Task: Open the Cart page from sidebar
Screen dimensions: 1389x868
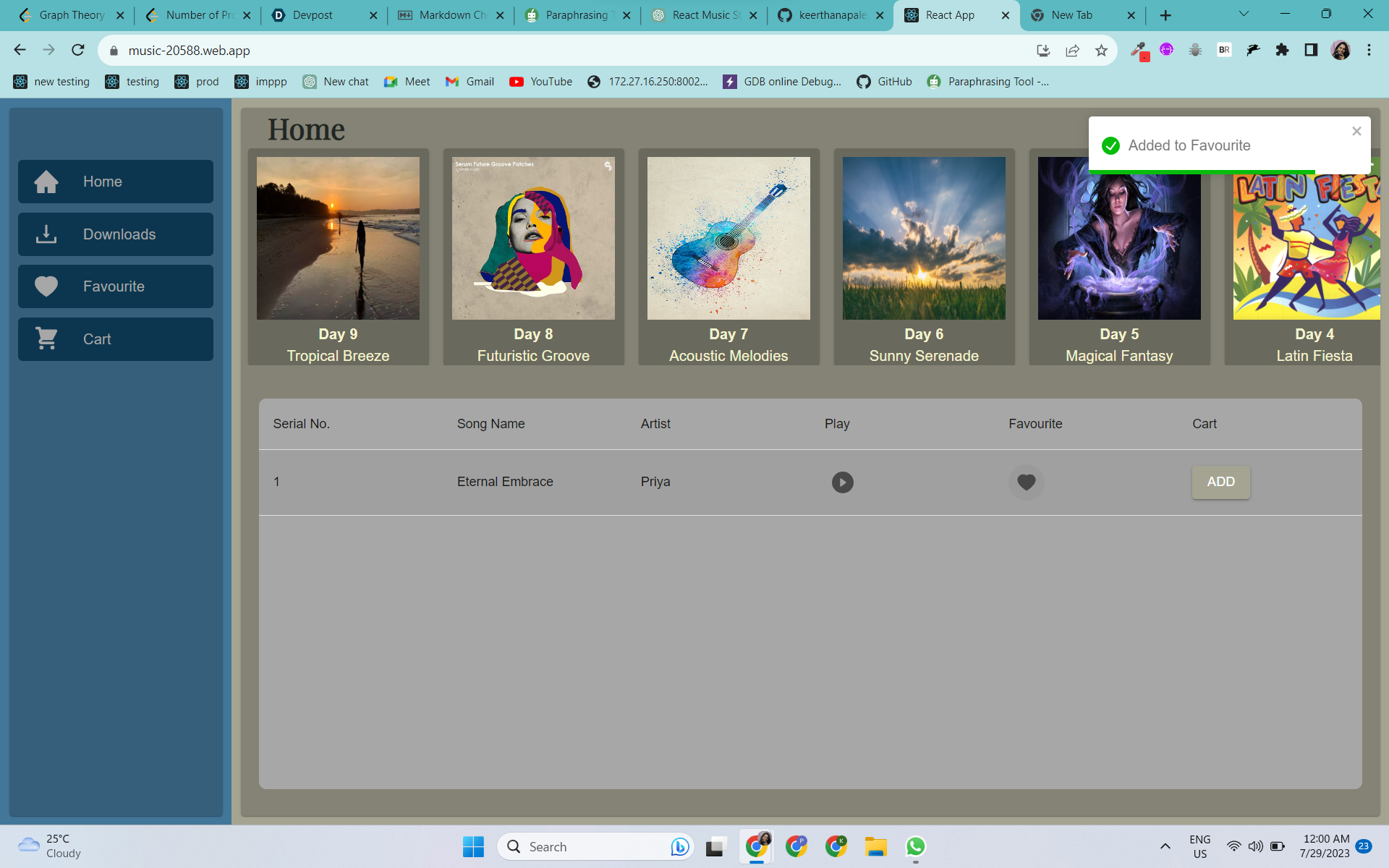Action: pos(116,339)
